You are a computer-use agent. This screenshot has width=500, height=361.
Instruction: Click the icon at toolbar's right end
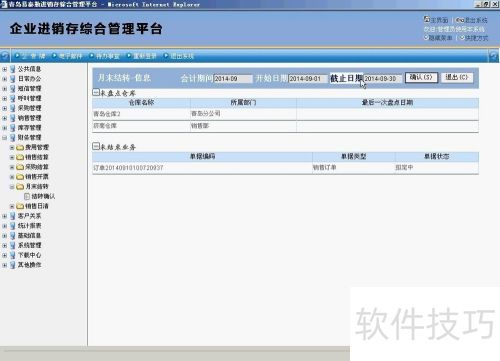494,56
